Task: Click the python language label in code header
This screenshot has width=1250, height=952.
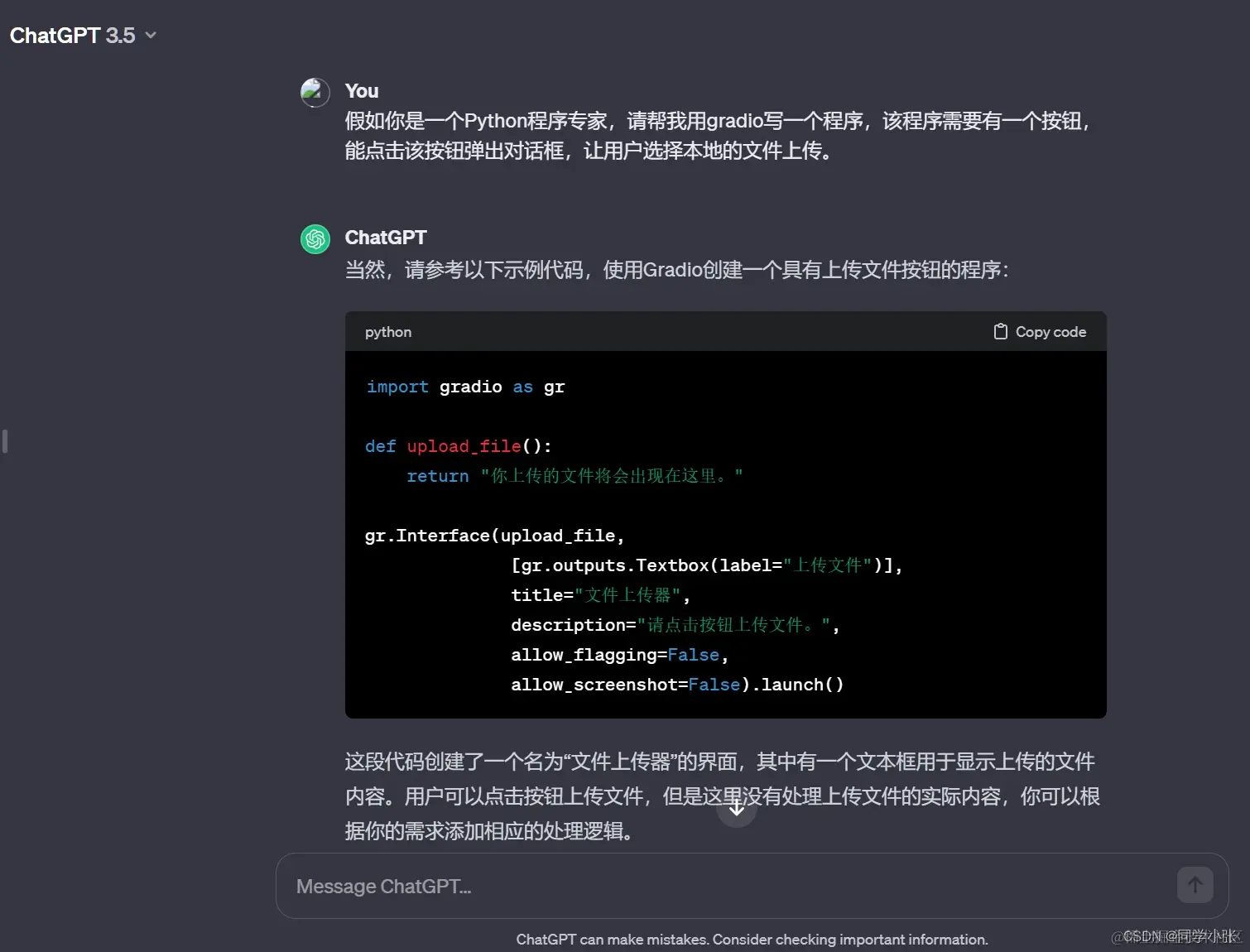Action: coord(388,332)
